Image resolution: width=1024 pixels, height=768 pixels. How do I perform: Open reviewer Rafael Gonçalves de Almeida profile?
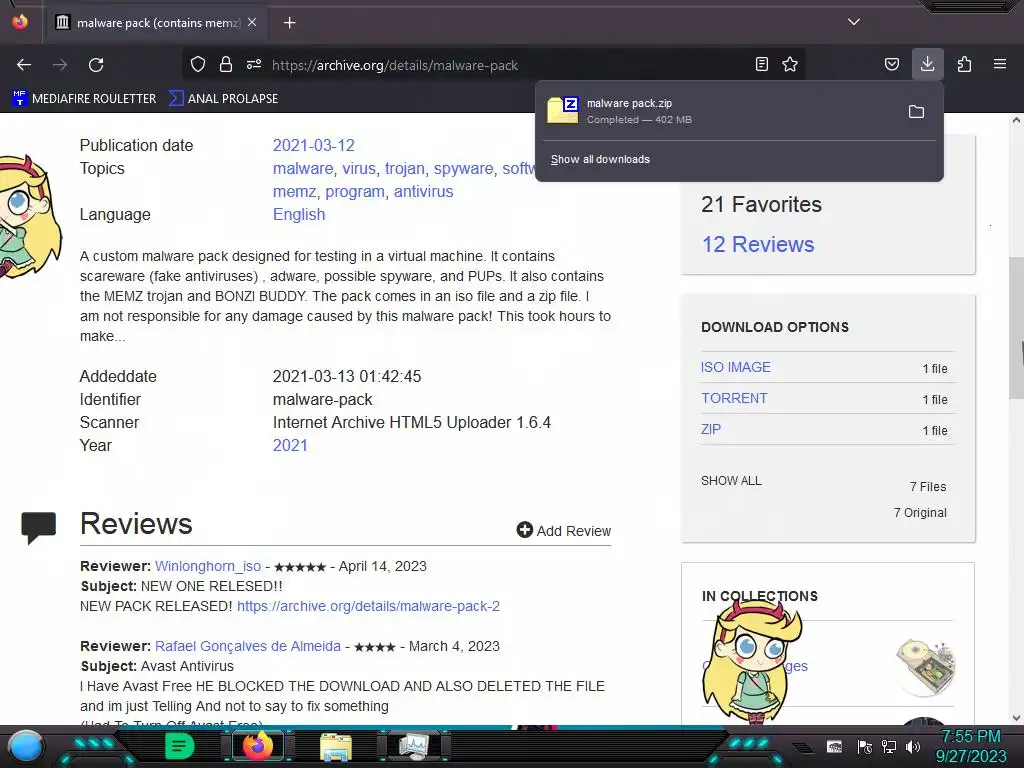click(x=248, y=646)
